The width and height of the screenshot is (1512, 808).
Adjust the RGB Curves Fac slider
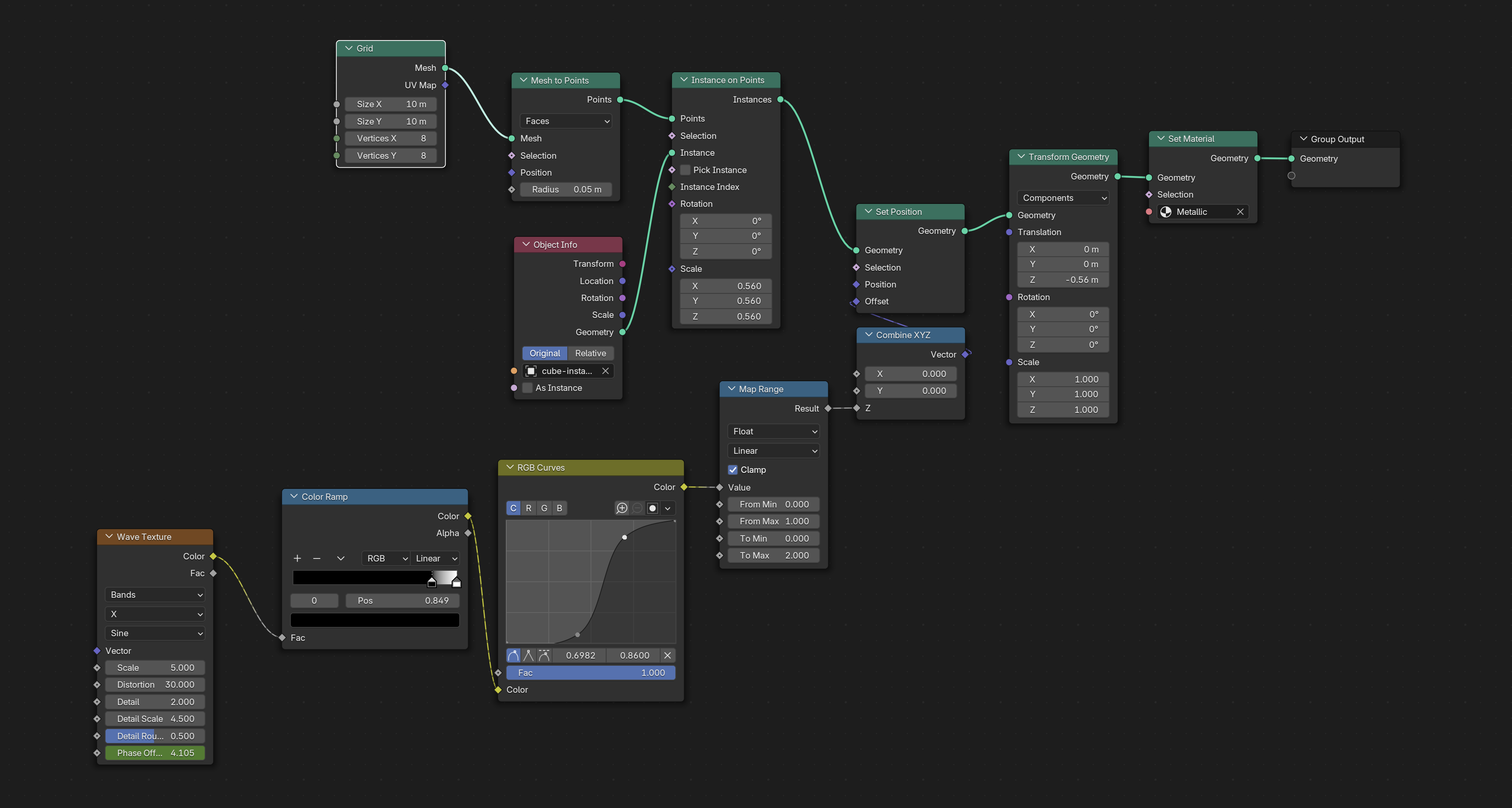click(x=591, y=673)
